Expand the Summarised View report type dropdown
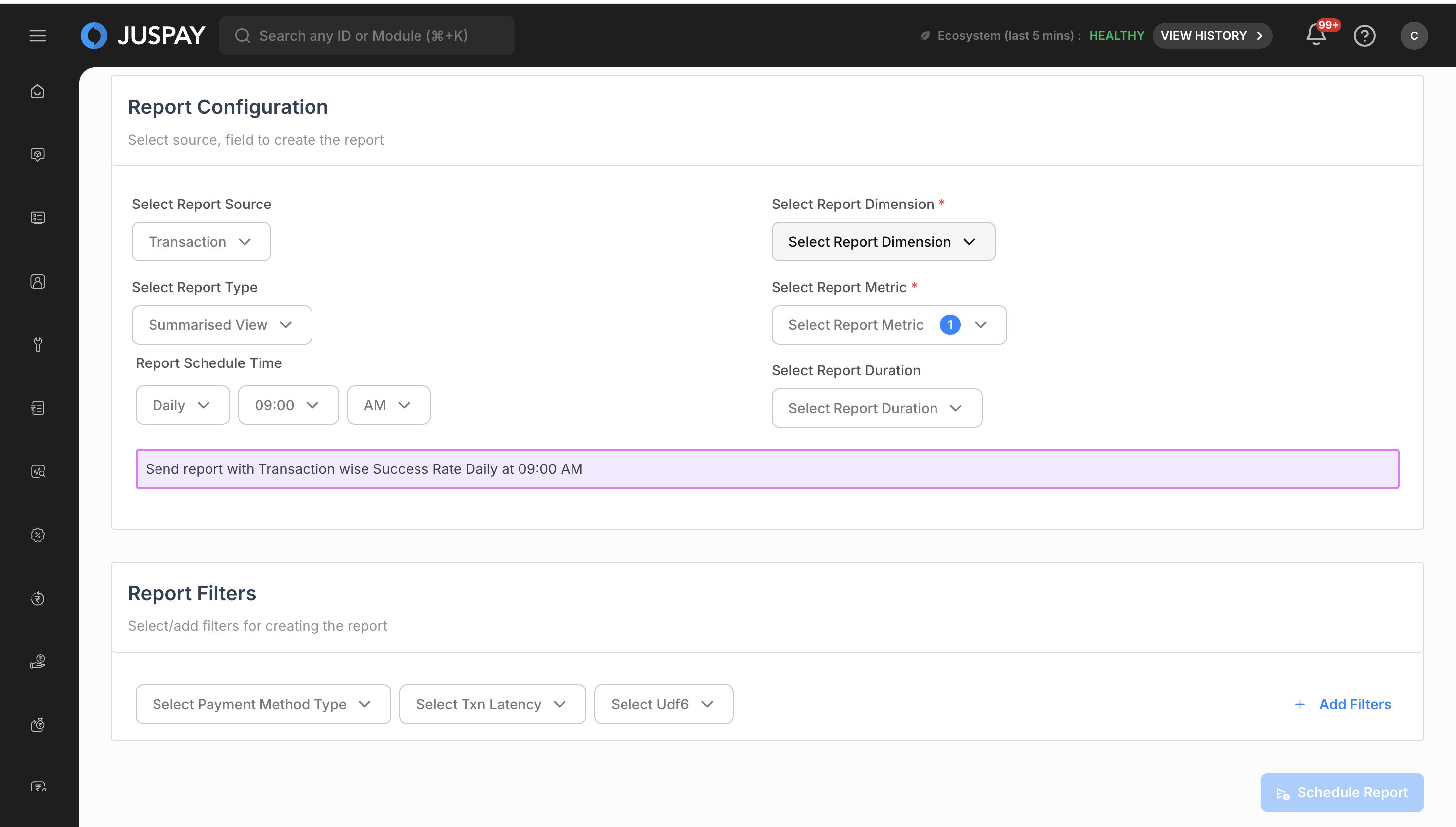 (x=221, y=325)
